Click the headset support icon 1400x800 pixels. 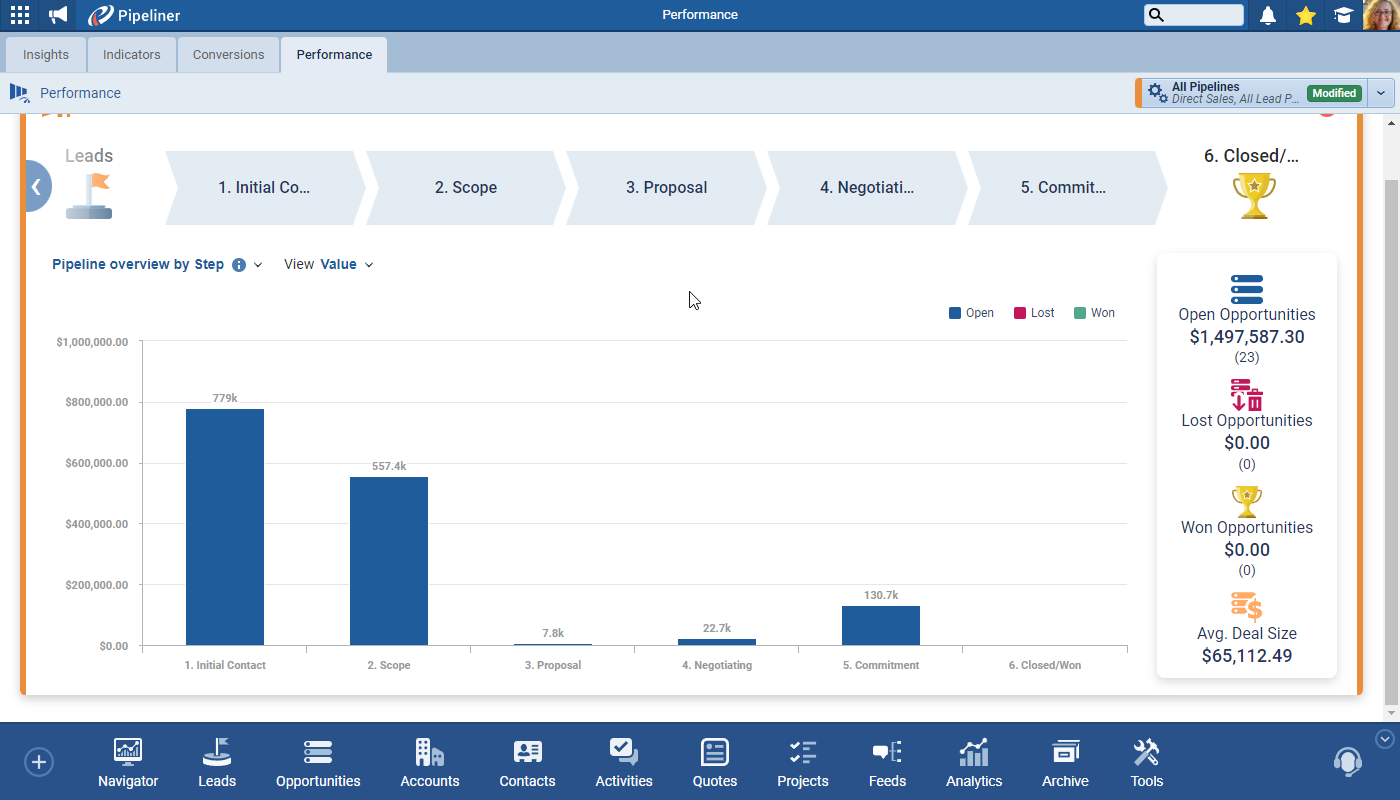click(x=1347, y=762)
